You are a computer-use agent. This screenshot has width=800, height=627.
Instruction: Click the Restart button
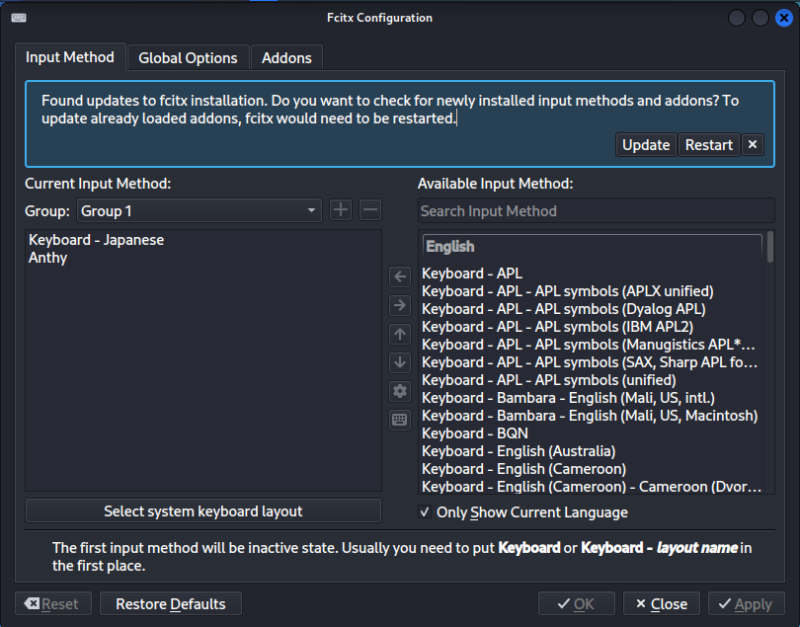pos(709,145)
